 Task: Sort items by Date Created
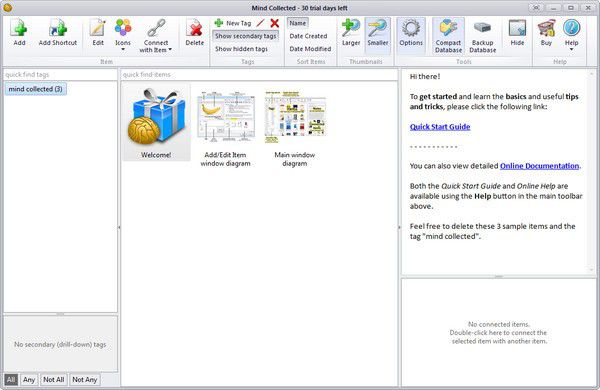[308, 36]
